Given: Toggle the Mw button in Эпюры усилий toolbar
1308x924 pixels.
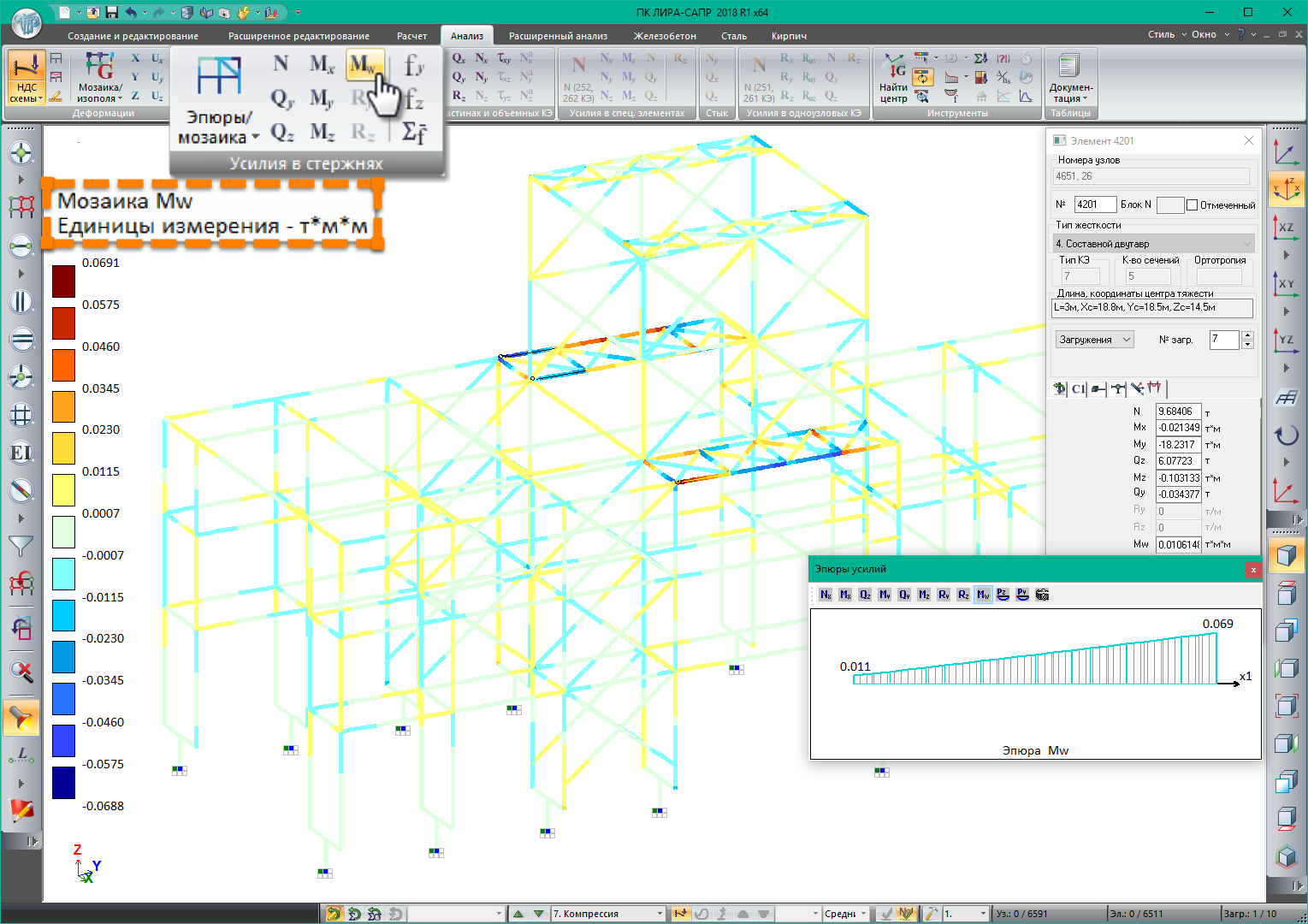Looking at the screenshot, I should pyautogui.click(x=983, y=595).
